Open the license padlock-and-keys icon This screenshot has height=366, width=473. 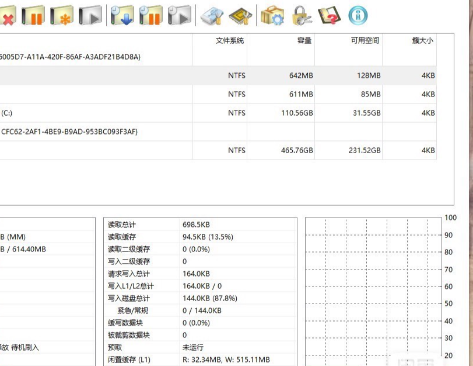(x=301, y=16)
